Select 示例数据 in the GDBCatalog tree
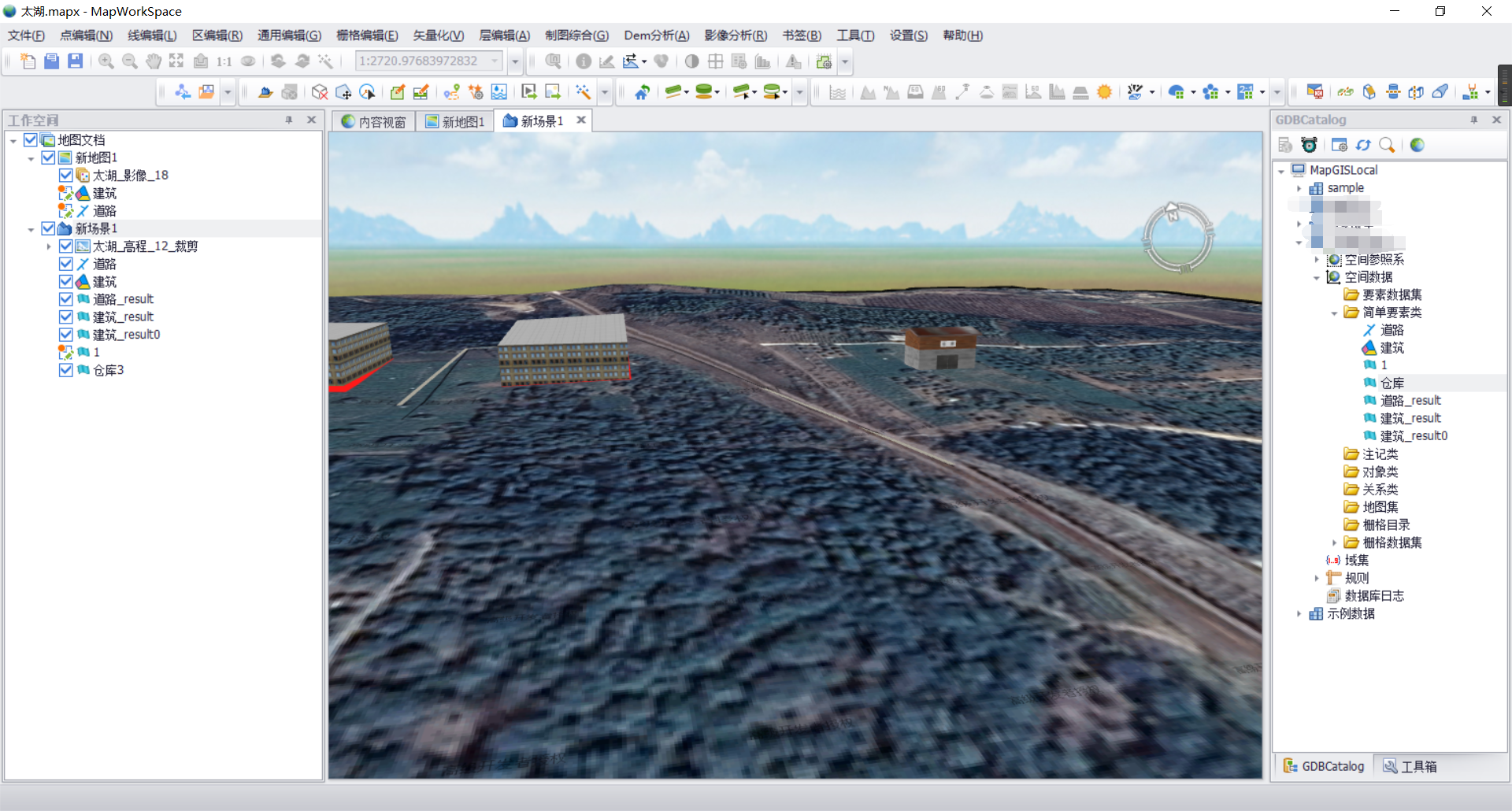Screen dimensions: 1512x811 point(1351,613)
